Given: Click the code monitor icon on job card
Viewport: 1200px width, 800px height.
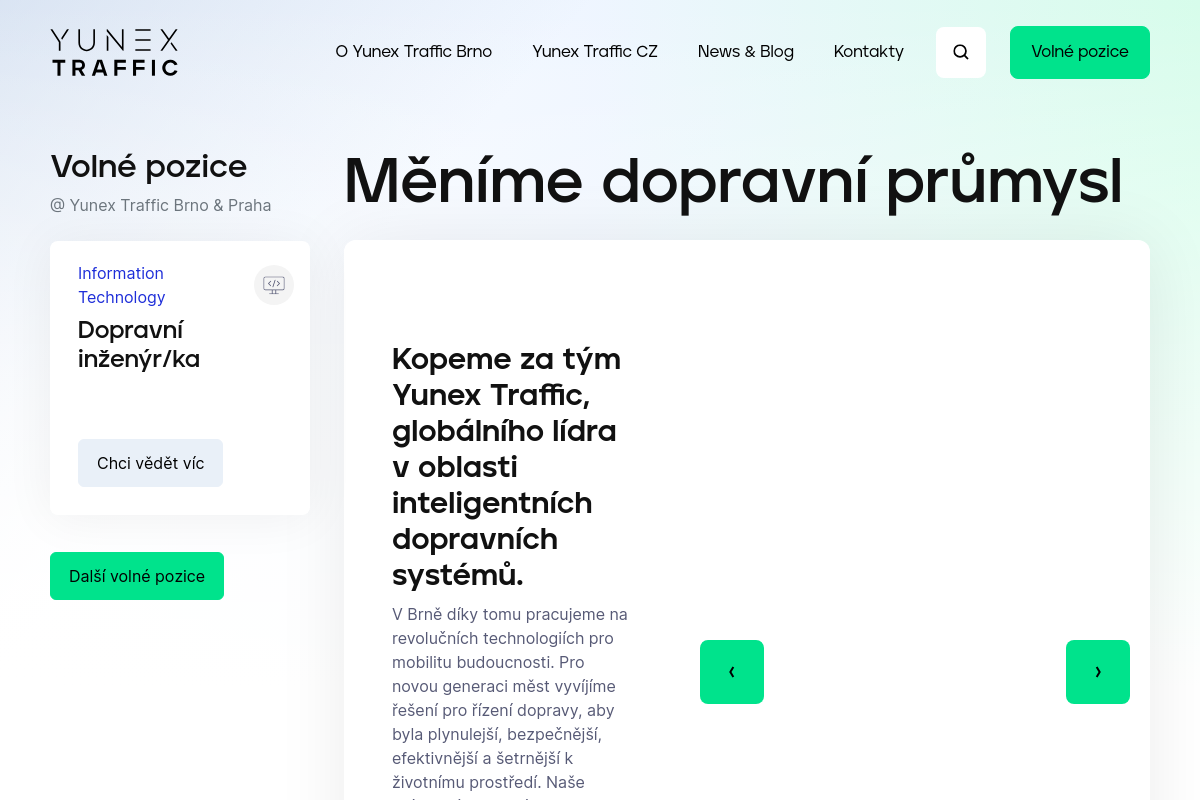Looking at the screenshot, I should coord(274,285).
